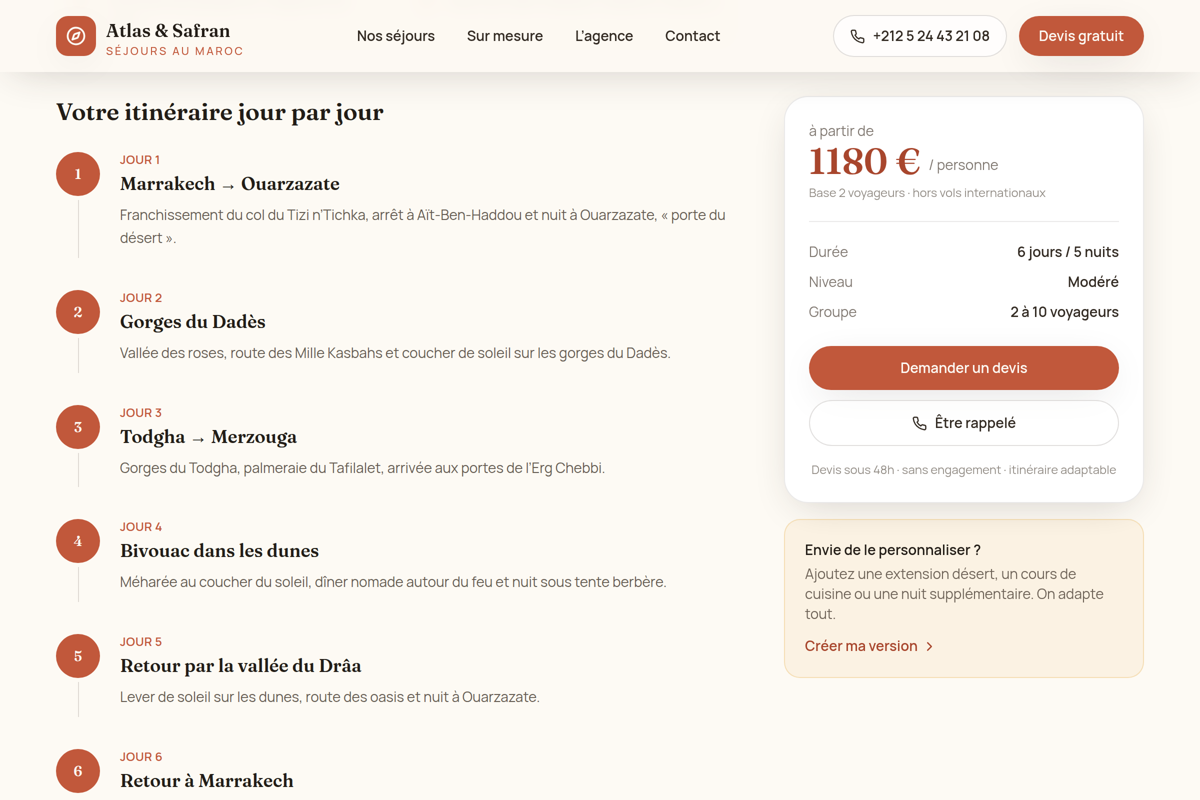
Task: Click phone icon in Être rappelé button
Action: pyautogui.click(x=919, y=424)
